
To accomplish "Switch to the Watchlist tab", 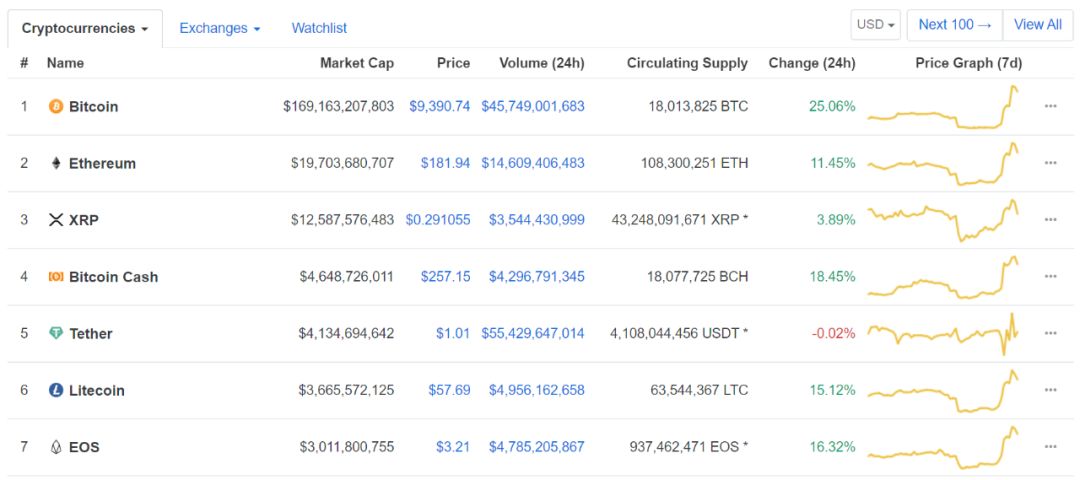I will click(319, 28).
